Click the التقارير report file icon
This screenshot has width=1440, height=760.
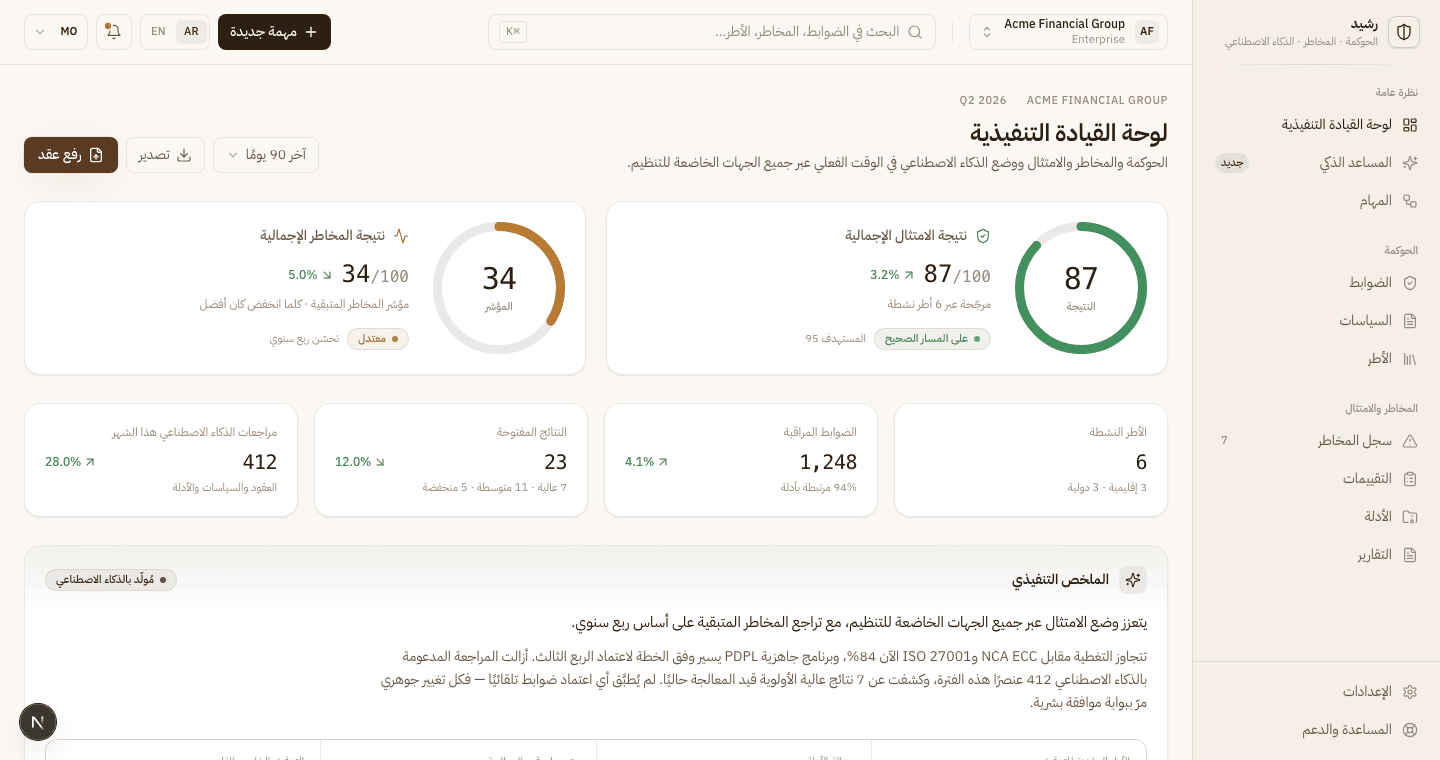pos(1410,555)
